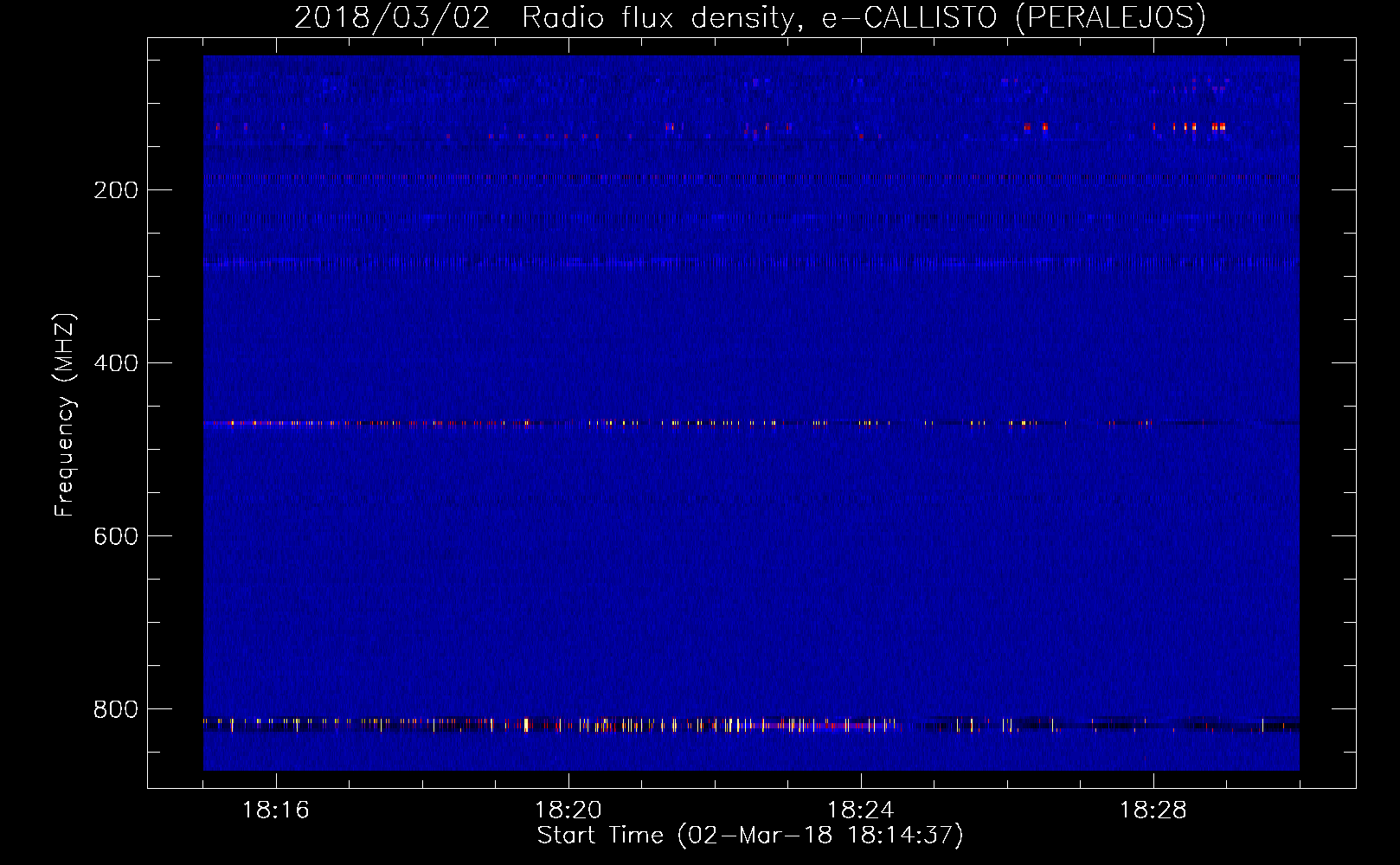Click the 2018/03/02 date in title

coord(392,18)
